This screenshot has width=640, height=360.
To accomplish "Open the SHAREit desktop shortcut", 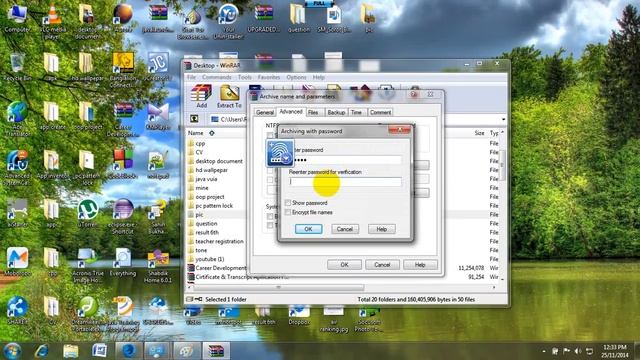I will click(17, 310).
